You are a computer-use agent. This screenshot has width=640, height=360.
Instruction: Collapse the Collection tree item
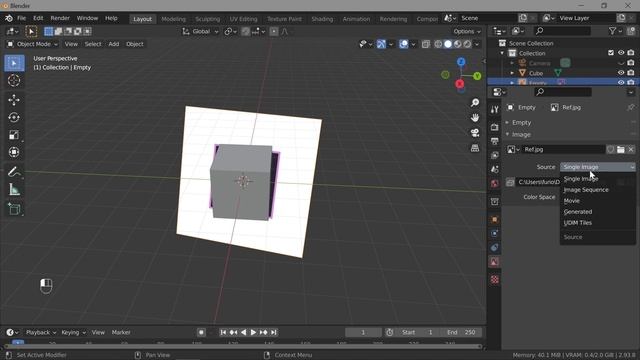(502, 53)
